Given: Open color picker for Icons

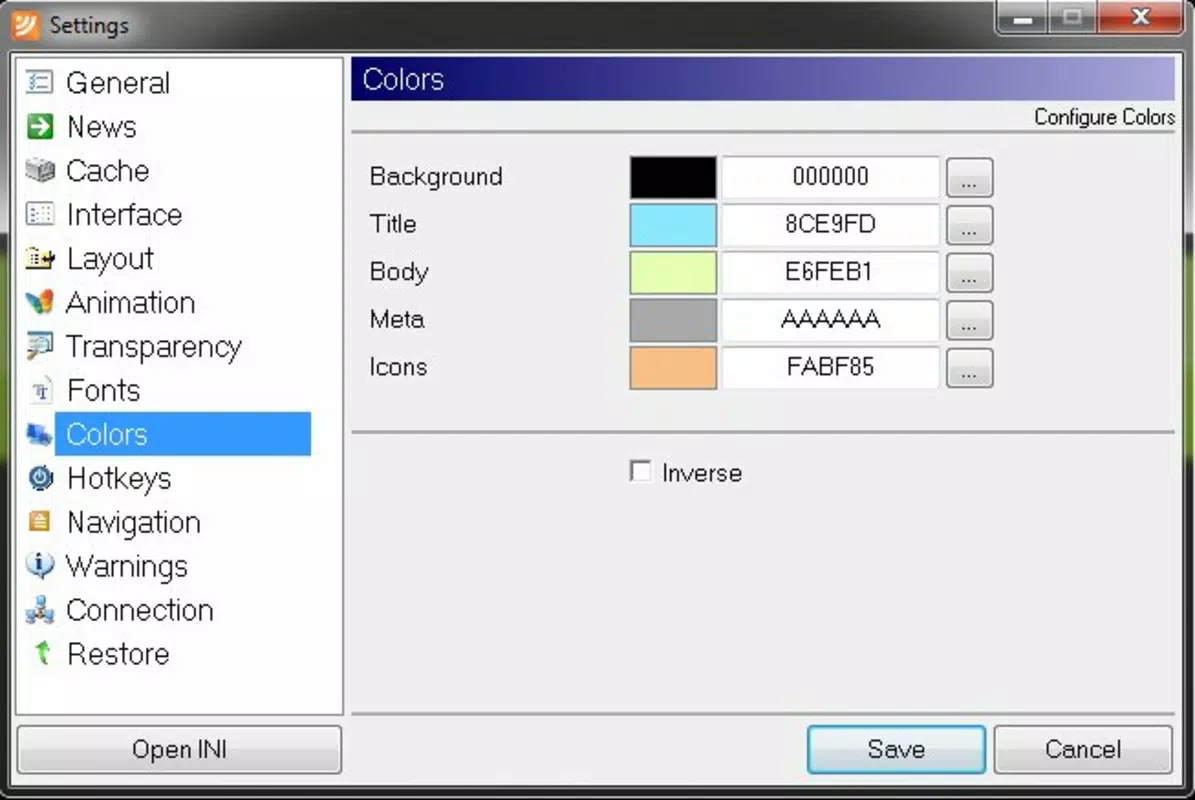Looking at the screenshot, I should click(969, 368).
